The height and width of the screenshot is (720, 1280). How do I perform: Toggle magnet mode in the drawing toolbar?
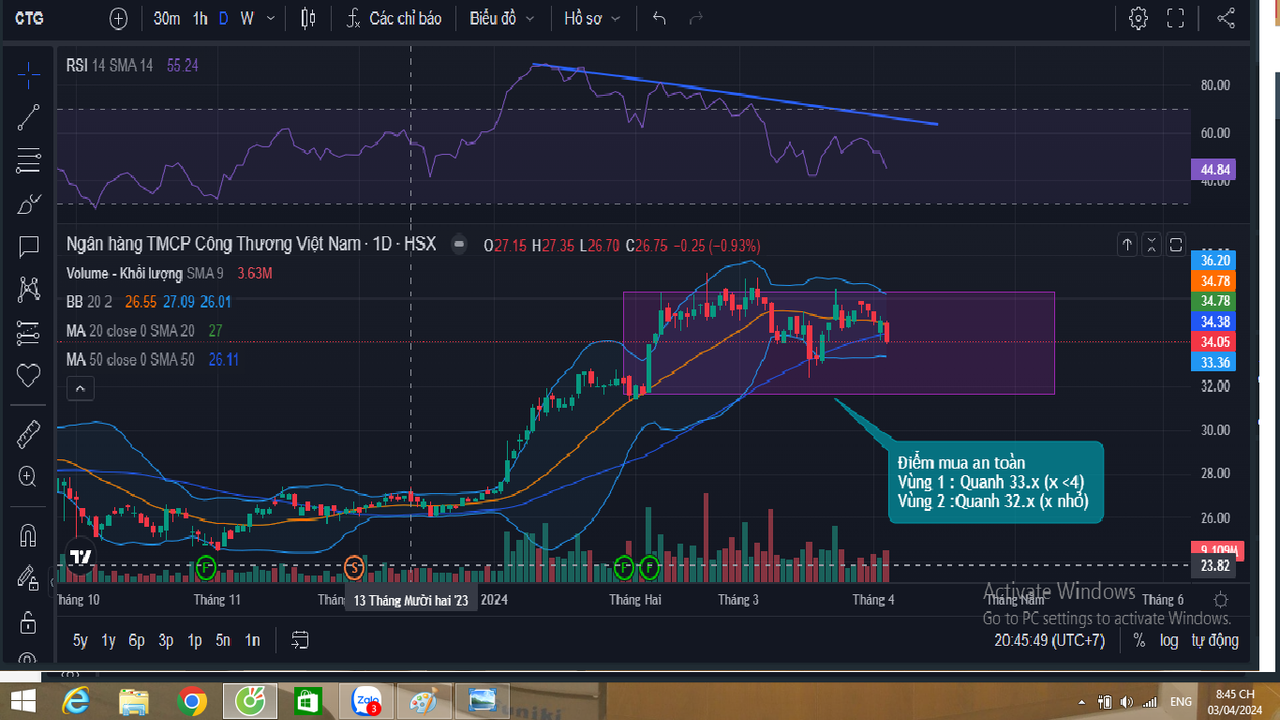(29, 535)
